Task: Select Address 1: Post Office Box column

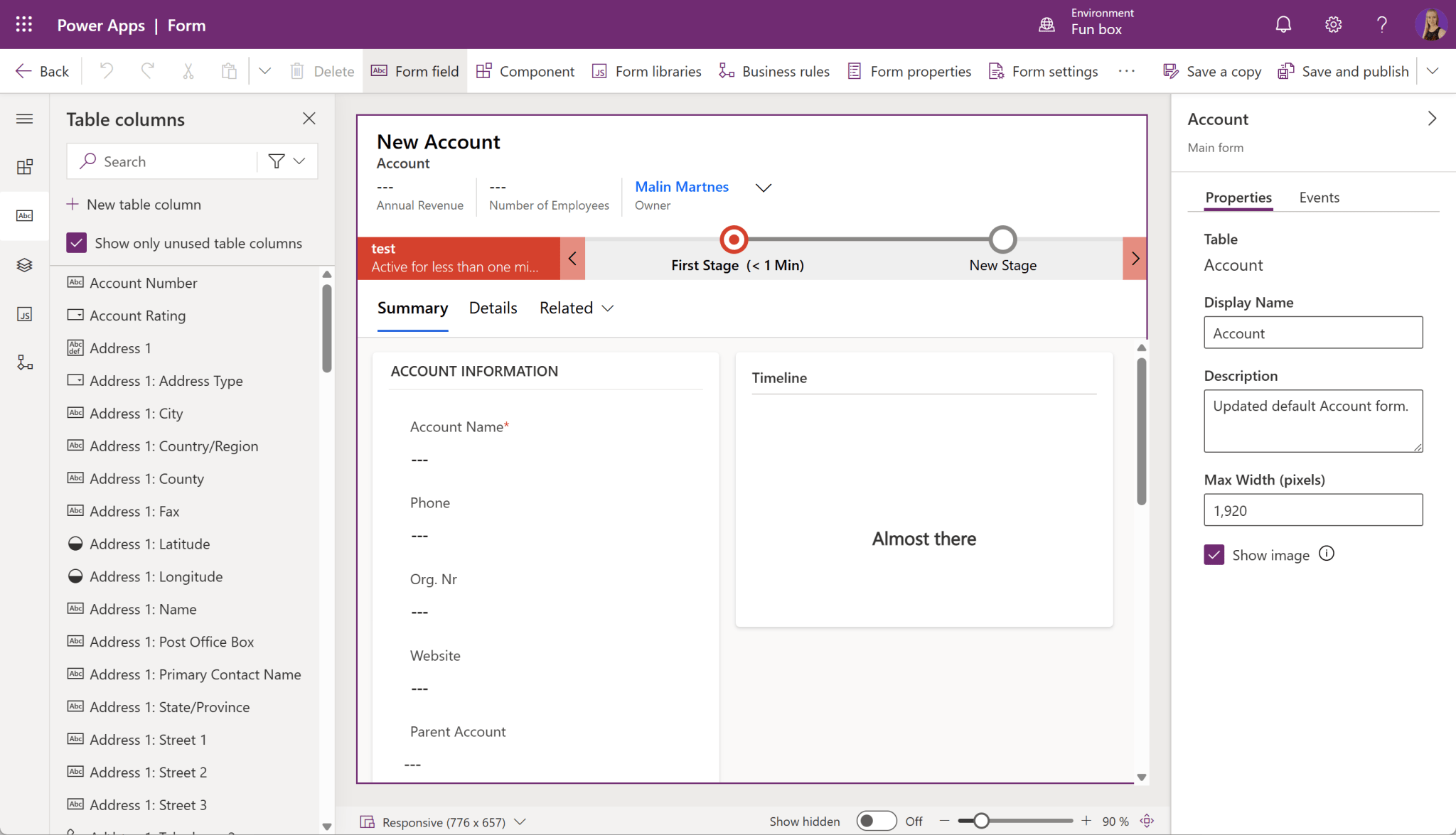Action: click(161, 642)
